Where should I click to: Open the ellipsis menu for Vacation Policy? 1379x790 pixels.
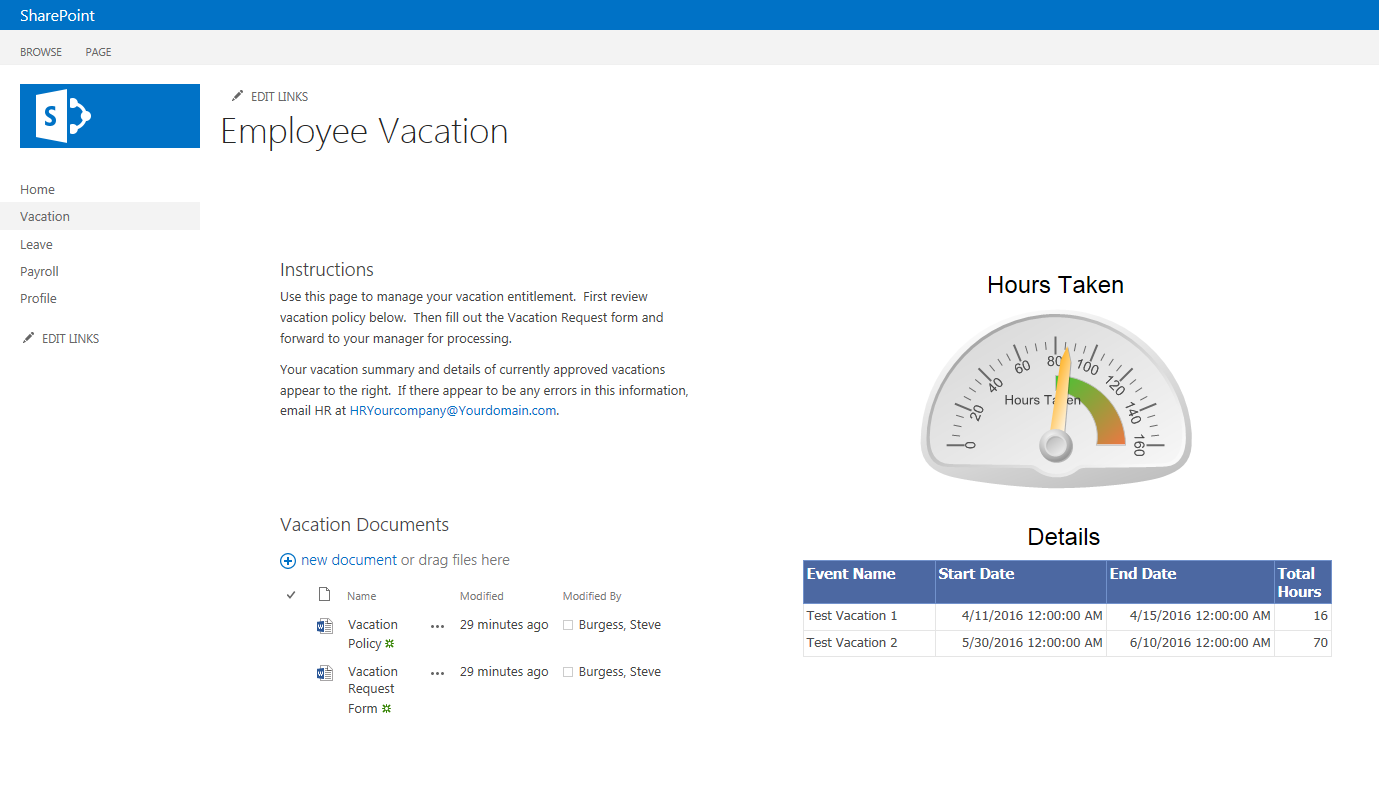point(437,626)
